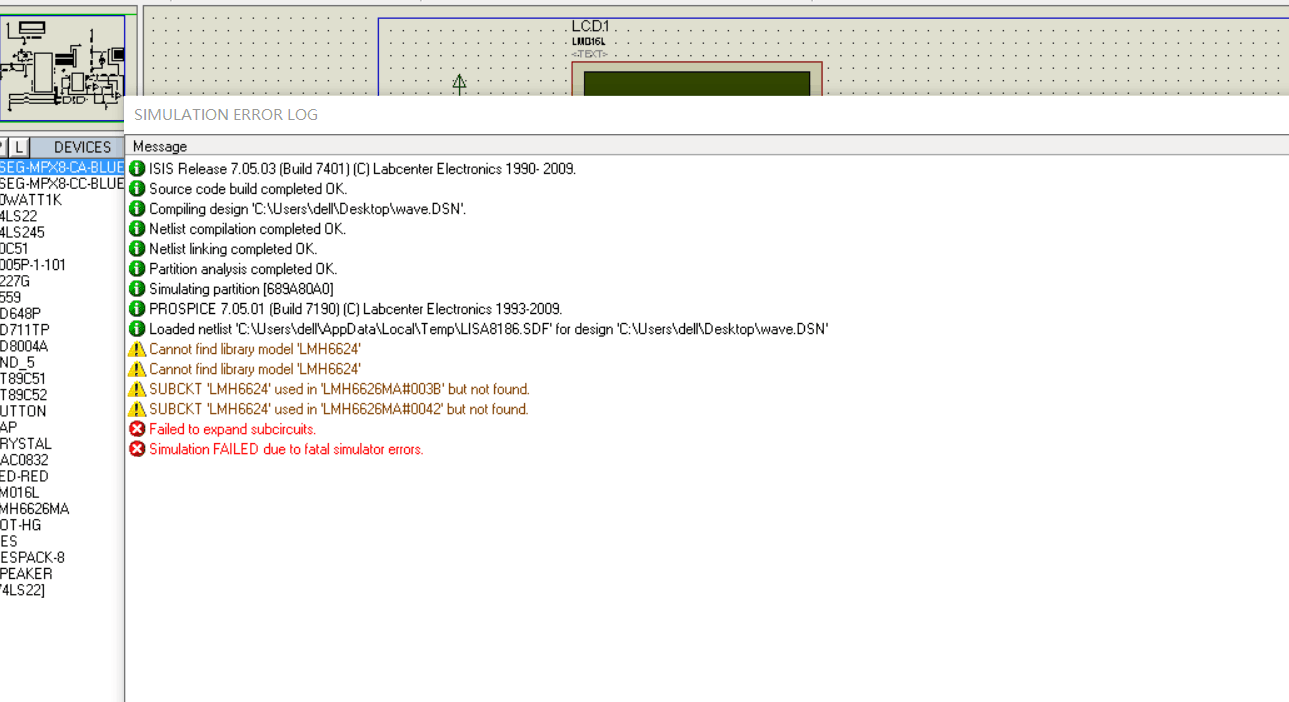Click the Message column header

(160, 146)
